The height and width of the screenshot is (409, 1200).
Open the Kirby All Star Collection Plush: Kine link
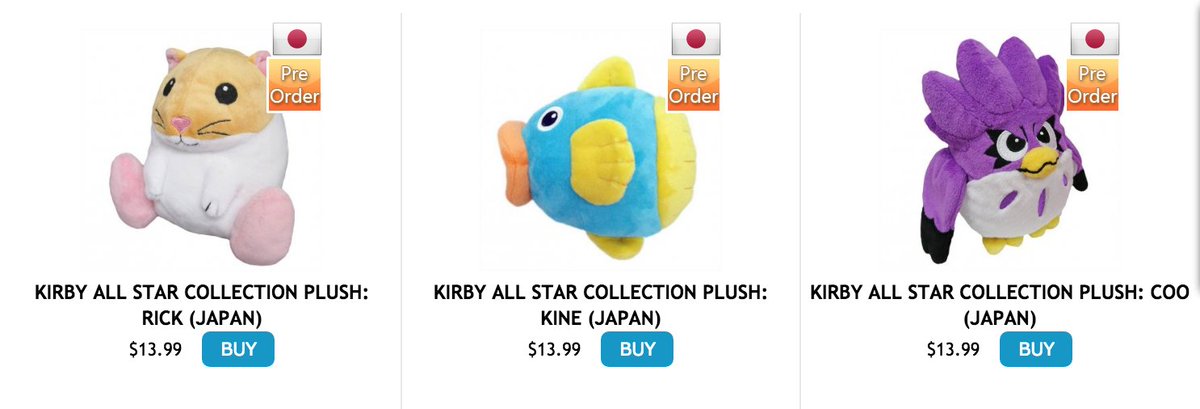600,306
